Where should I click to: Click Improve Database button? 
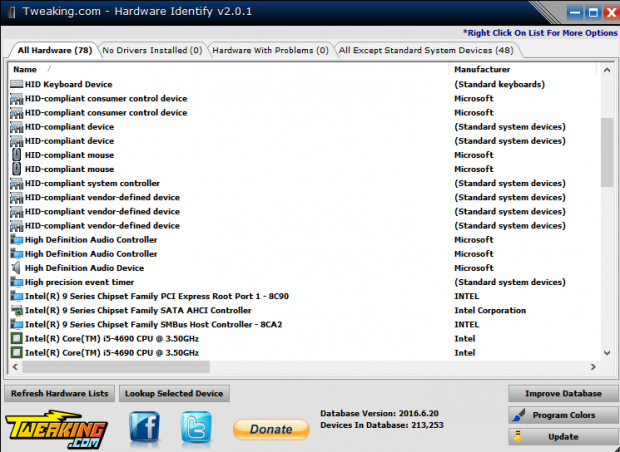coord(563,393)
